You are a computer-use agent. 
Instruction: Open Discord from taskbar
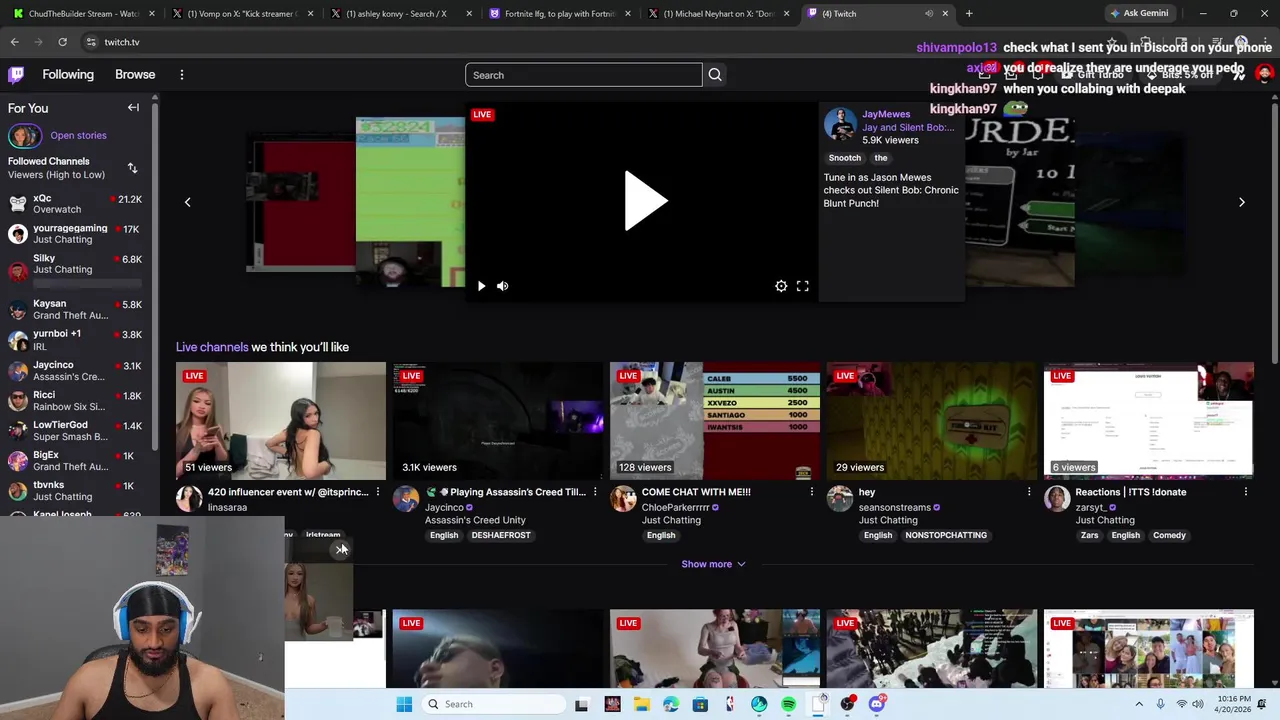tap(877, 704)
